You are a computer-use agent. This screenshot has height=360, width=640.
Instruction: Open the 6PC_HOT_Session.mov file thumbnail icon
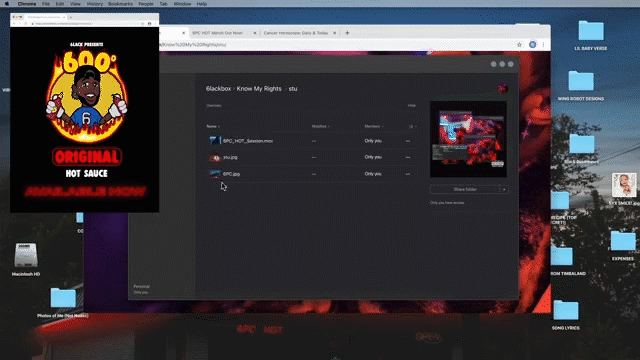(x=215, y=141)
